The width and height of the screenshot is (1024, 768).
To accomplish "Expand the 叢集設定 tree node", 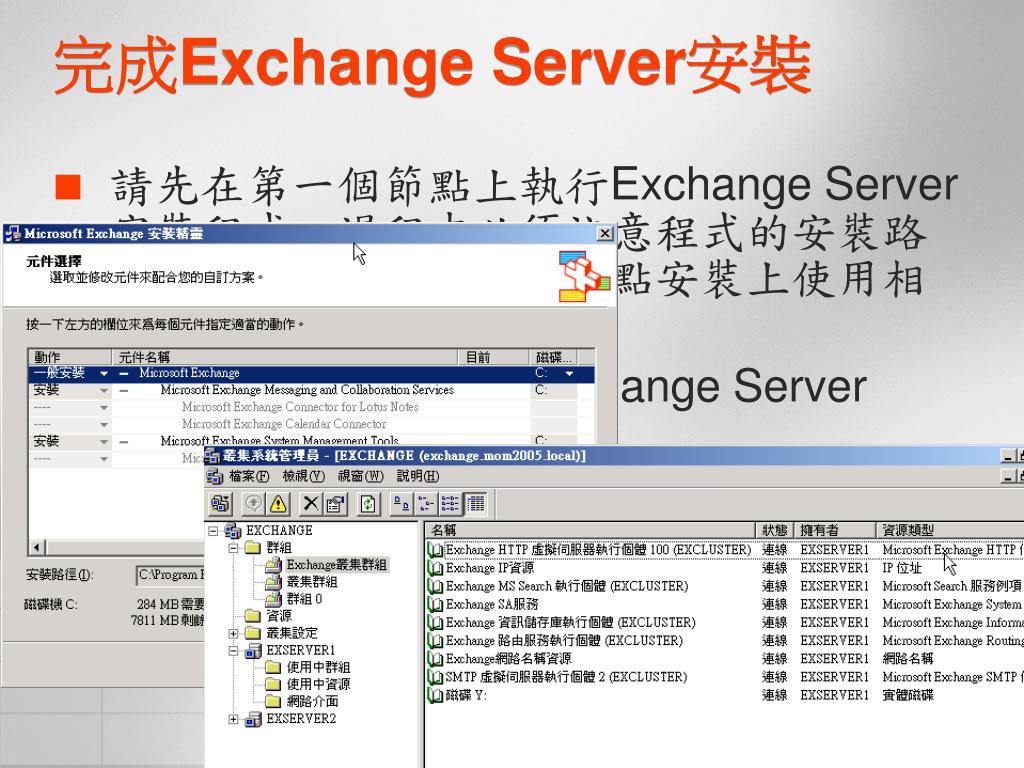I will (233, 633).
